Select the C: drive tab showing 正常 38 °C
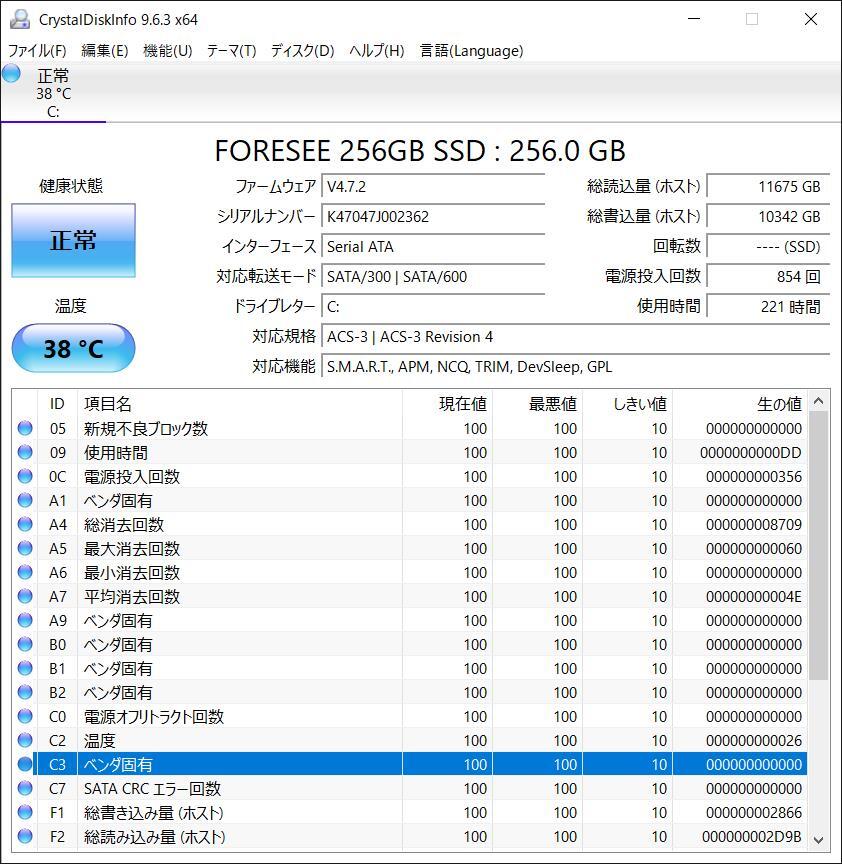 coord(53,93)
